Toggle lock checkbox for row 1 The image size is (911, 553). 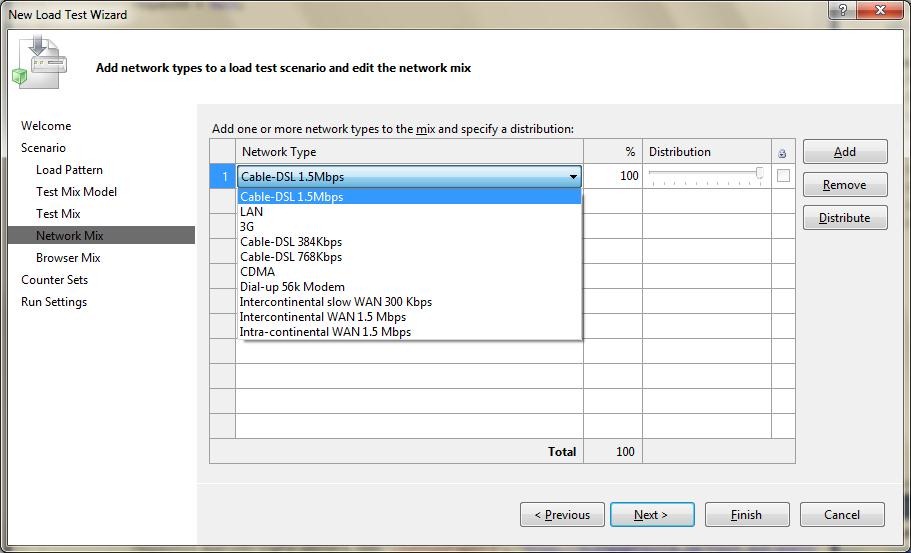coord(783,175)
